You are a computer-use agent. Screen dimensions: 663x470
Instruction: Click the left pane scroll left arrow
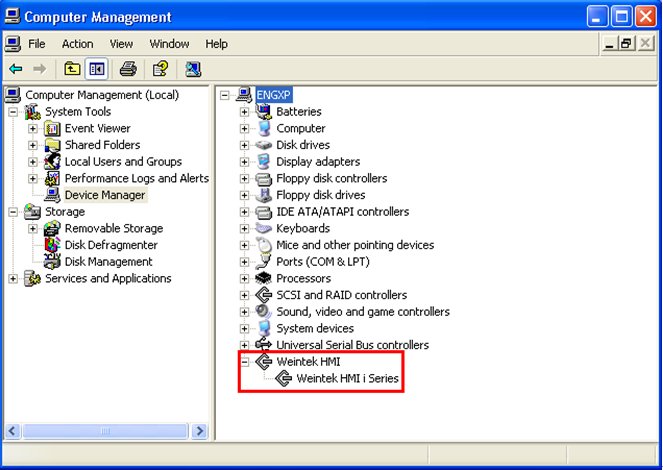pyautogui.click(x=12, y=431)
